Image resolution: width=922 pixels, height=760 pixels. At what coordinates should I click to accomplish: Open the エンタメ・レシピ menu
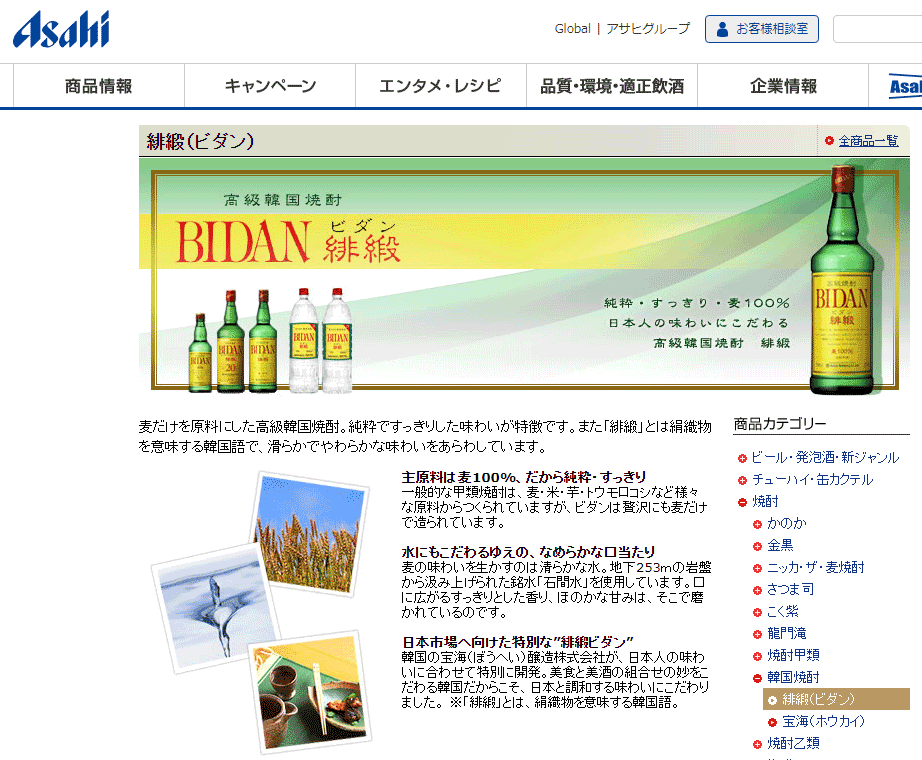440,86
